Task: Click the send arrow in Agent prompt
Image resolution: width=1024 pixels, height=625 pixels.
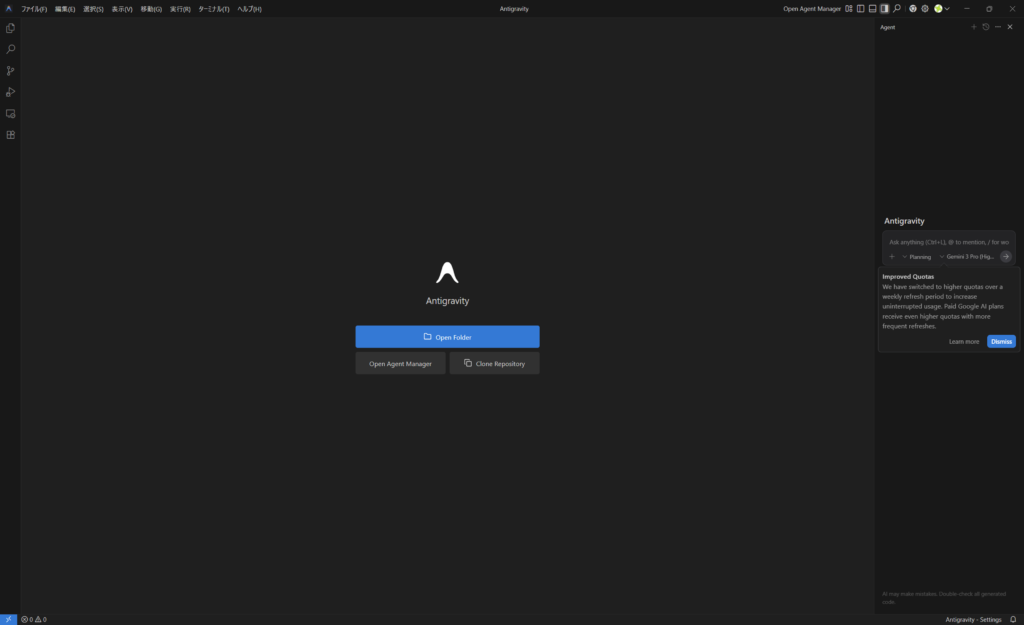Action: tap(1006, 256)
